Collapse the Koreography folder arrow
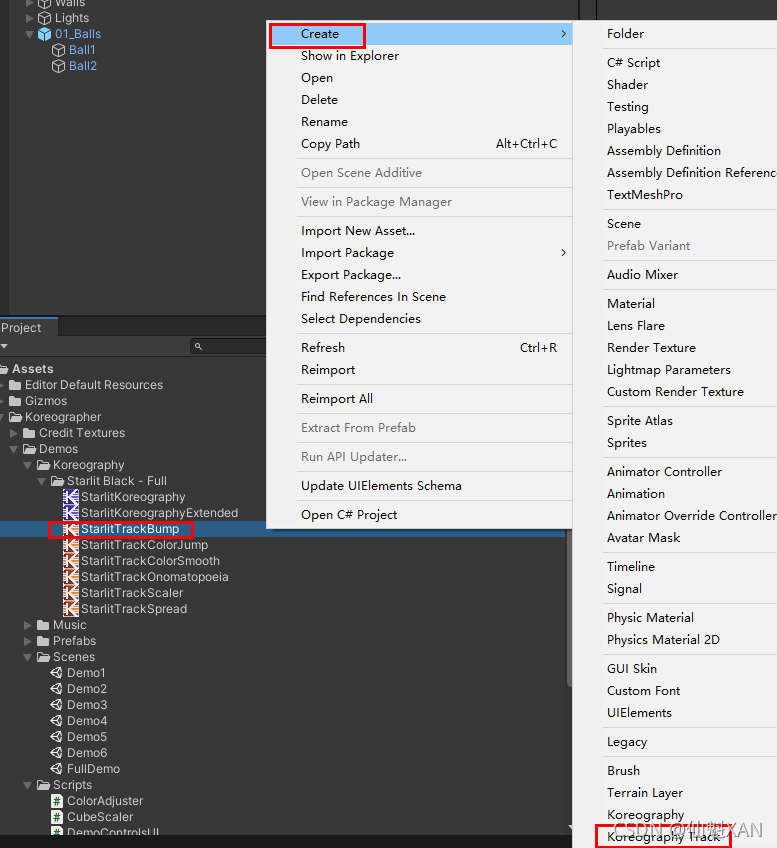Viewport: 777px width, 848px height. pyautogui.click(x=28, y=465)
